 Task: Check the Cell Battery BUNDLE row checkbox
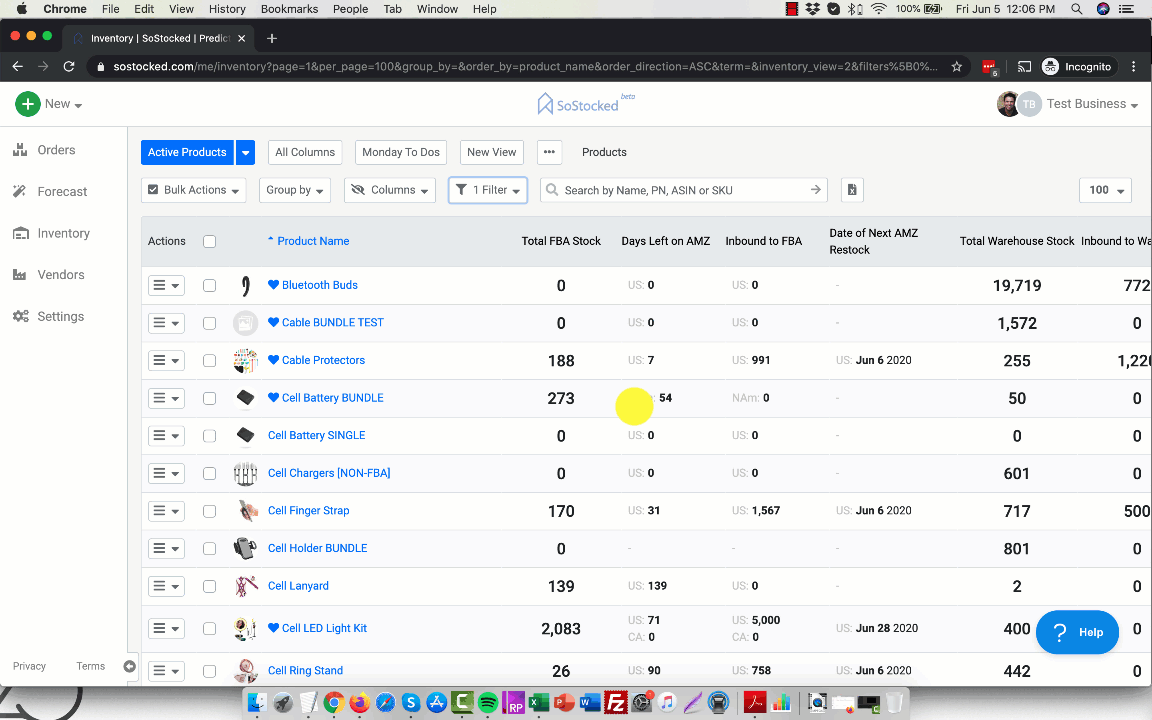pyautogui.click(x=209, y=398)
